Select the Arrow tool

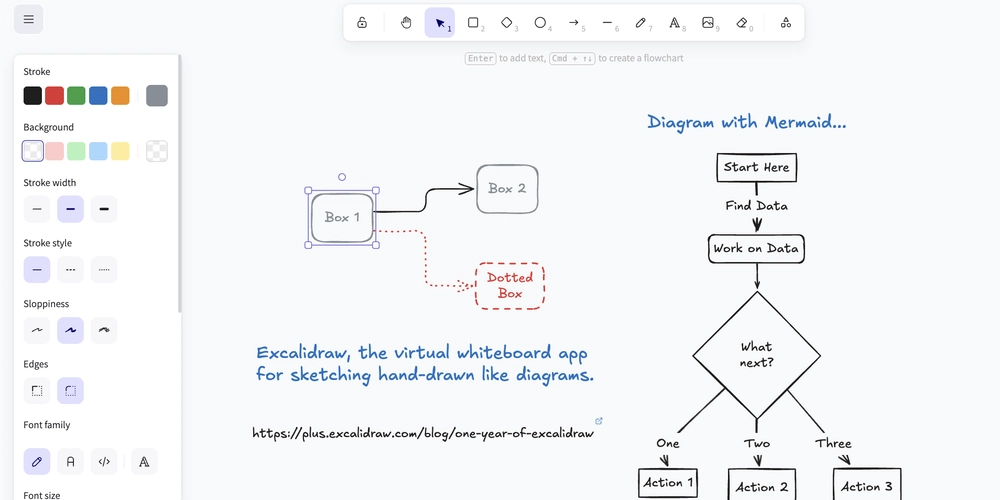(574, 22)
